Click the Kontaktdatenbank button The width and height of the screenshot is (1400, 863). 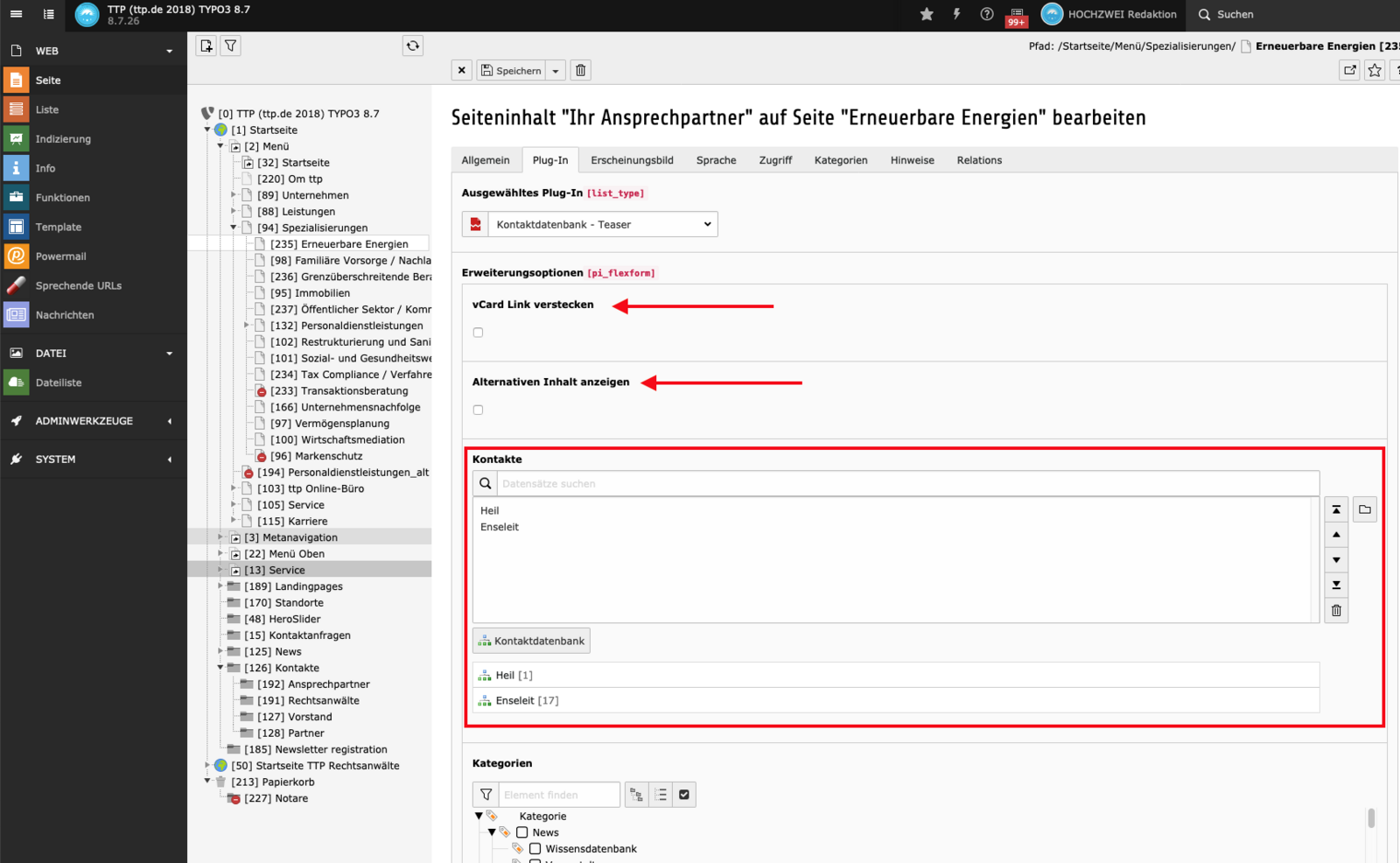point(531,641)
